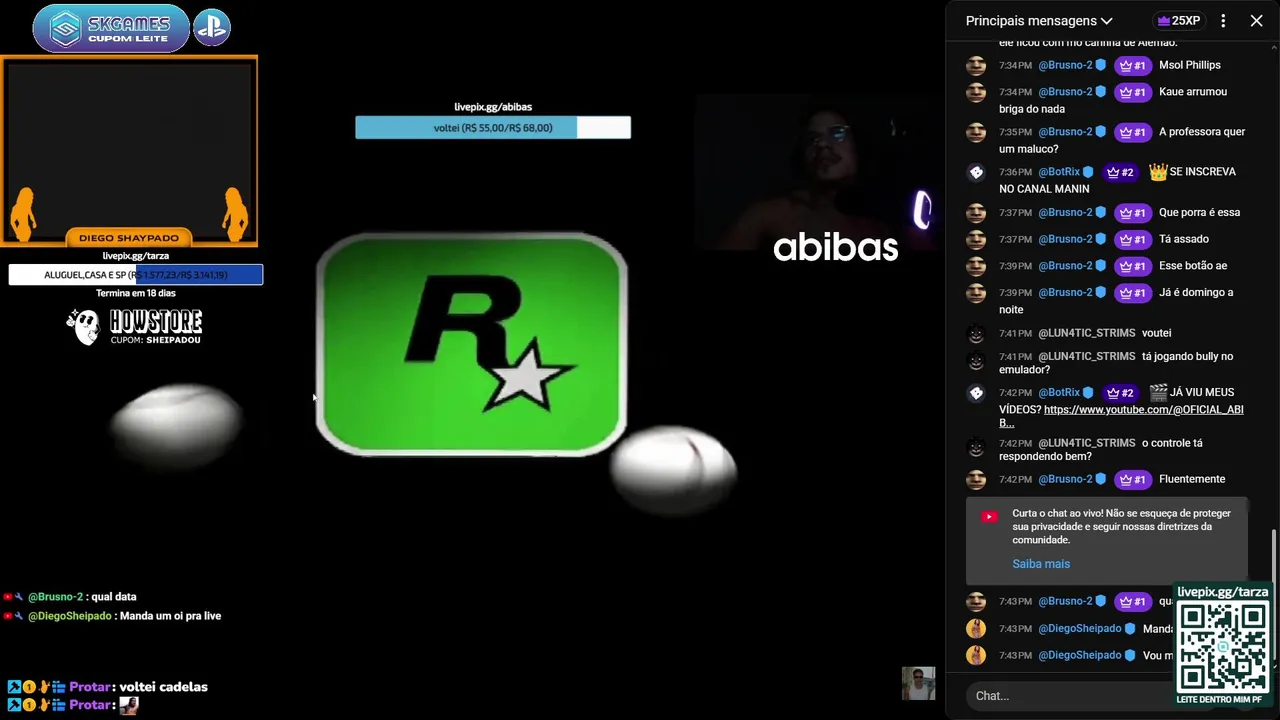Click the @BotRix username on 'SE INSCREVA' message
The image size is (1280, 720).
[x=1059, y=172]
